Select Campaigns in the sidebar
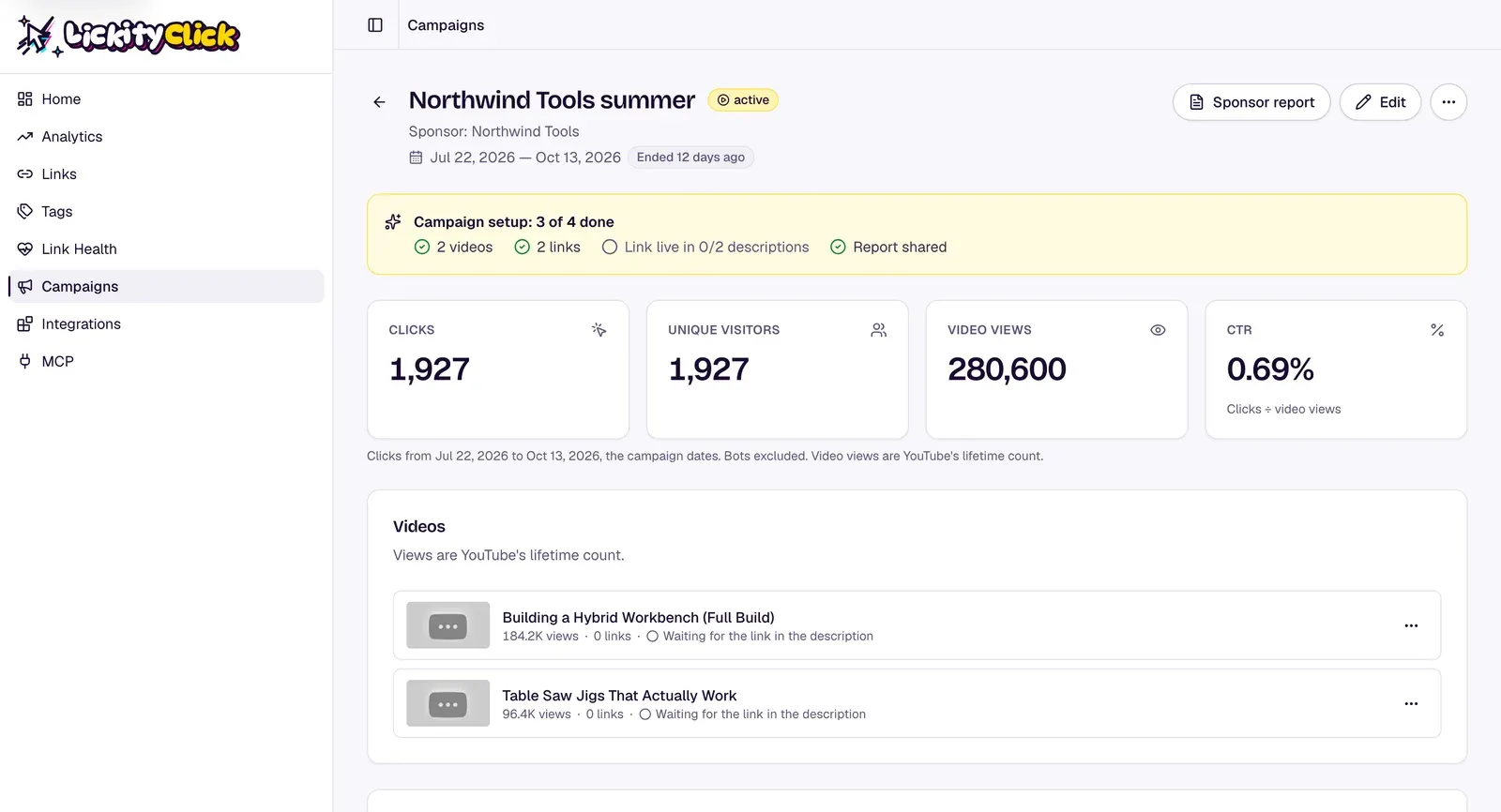1501x812 pixels. pos(166,287)
